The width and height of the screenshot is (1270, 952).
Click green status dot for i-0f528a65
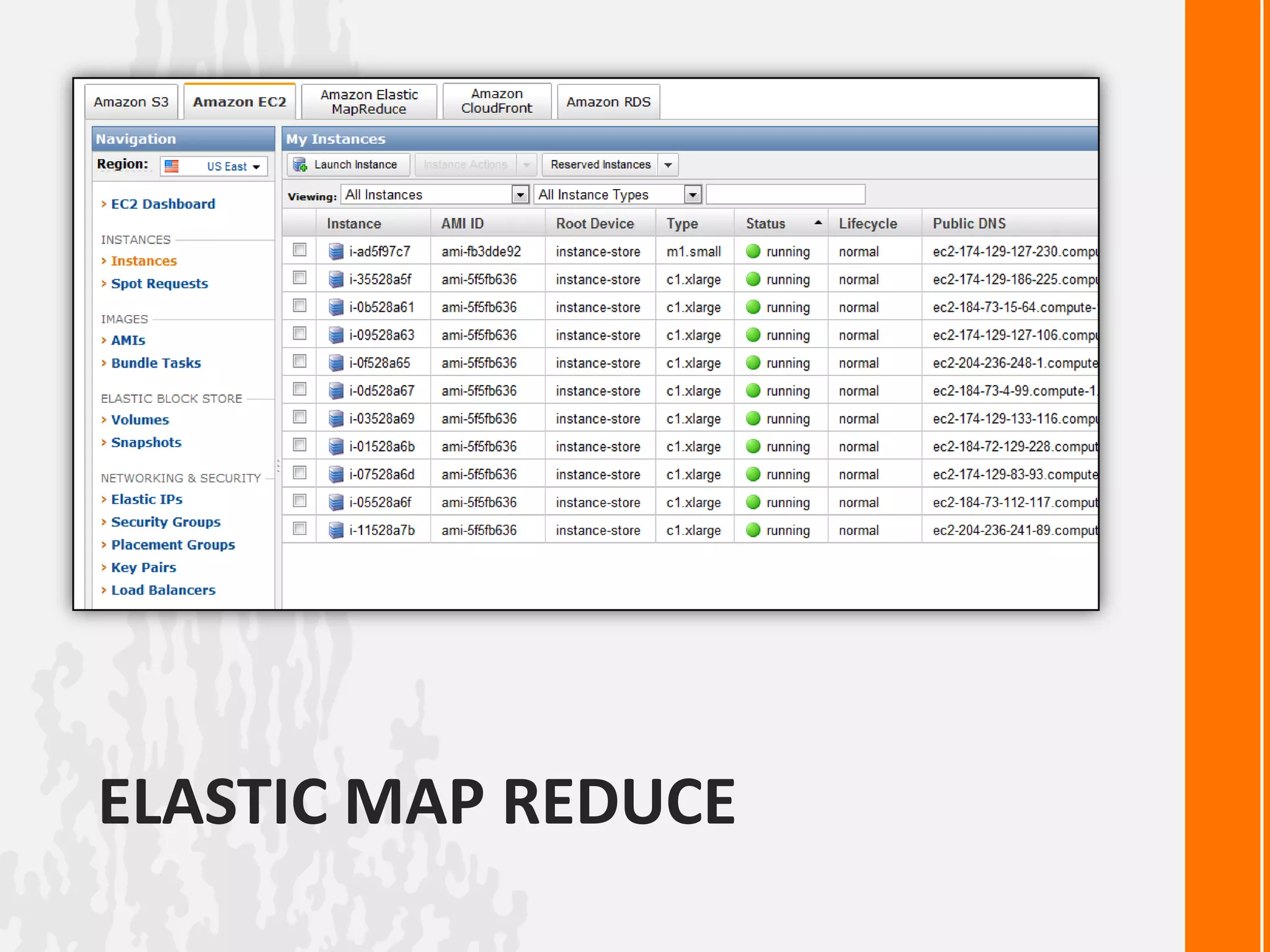click(753, 363)
